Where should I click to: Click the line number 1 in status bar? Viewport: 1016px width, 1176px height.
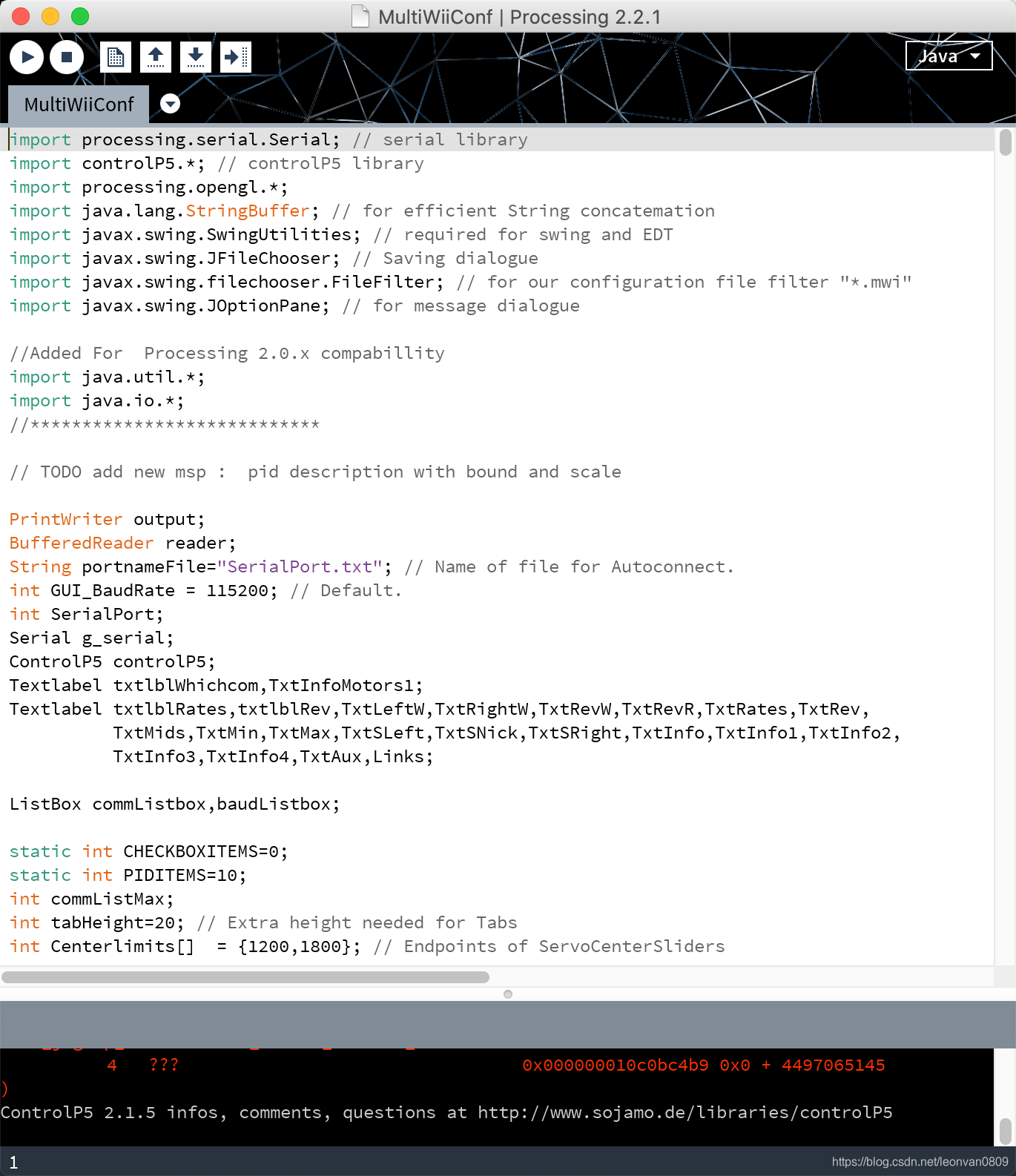(x=13, y=1163)
